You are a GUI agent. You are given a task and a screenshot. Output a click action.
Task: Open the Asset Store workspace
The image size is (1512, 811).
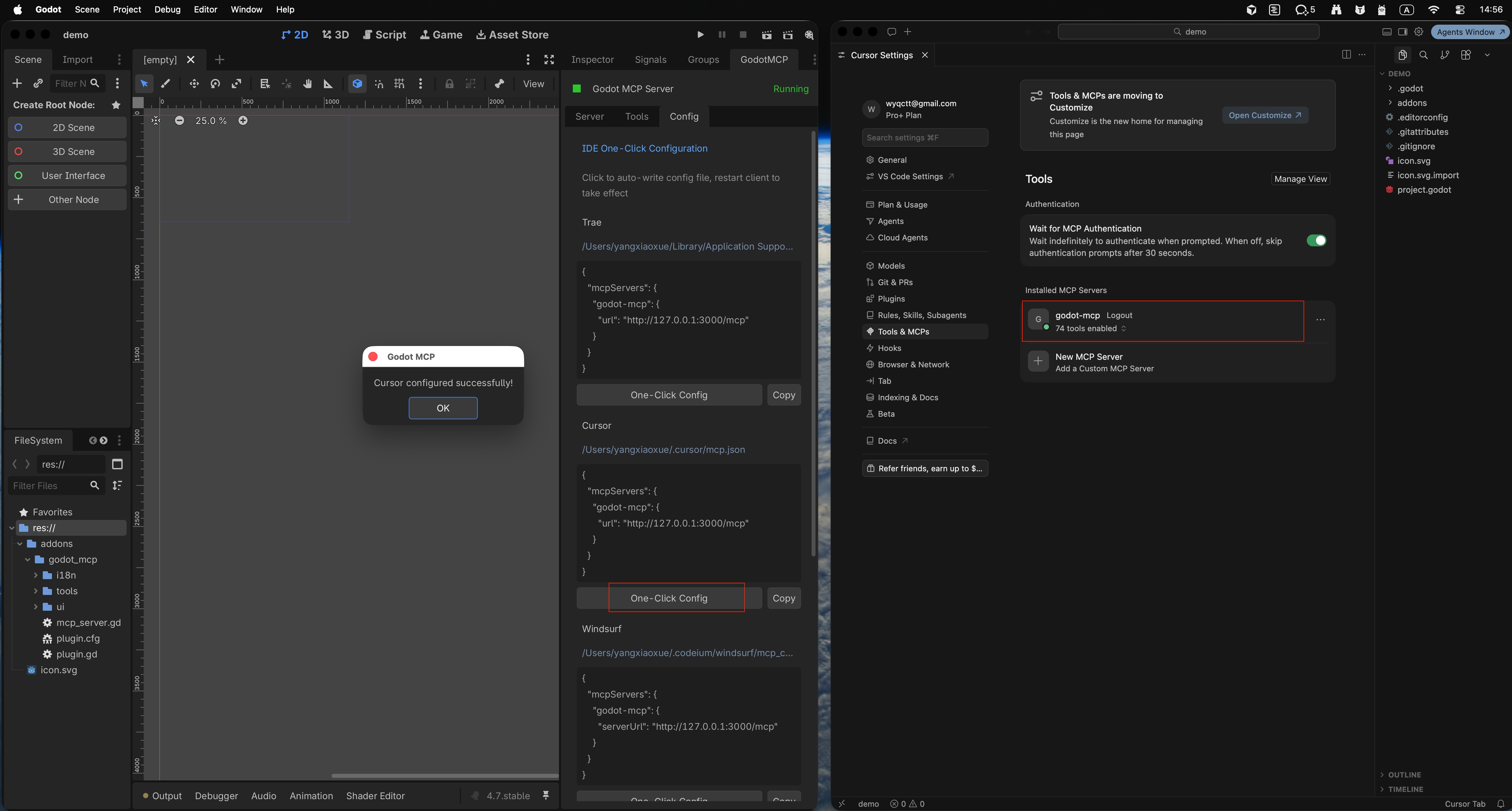(512, 35)
